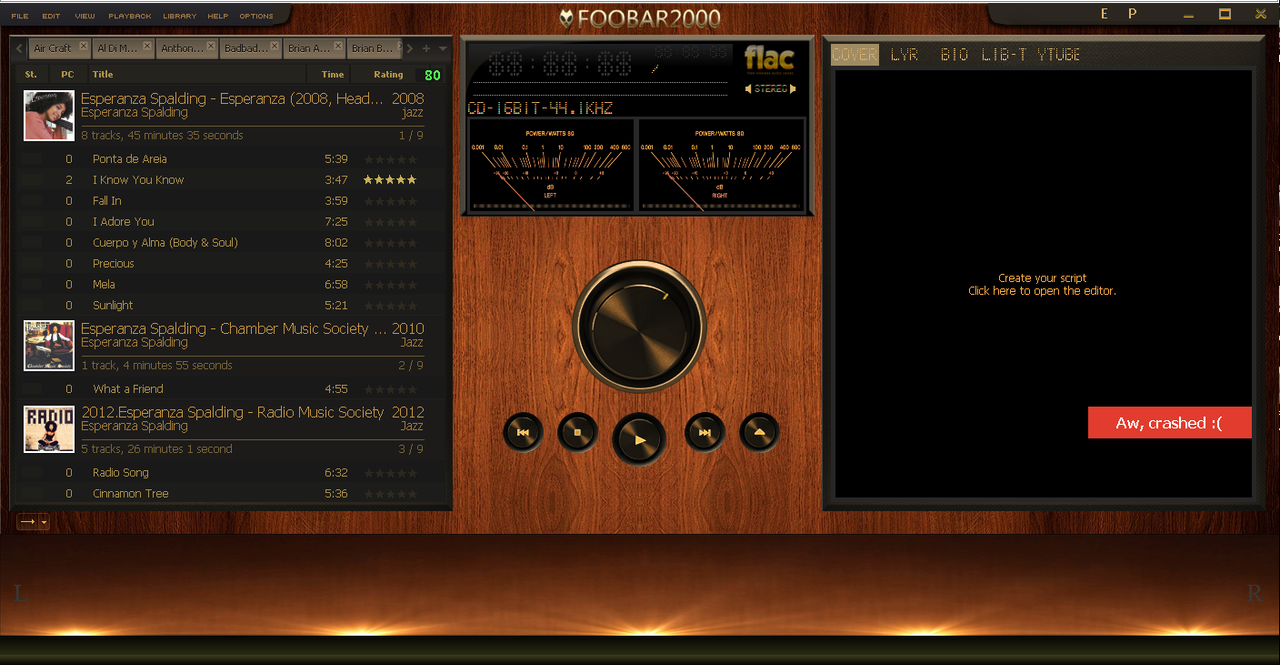Click the right channel VU meter

[x=720, y=165]
